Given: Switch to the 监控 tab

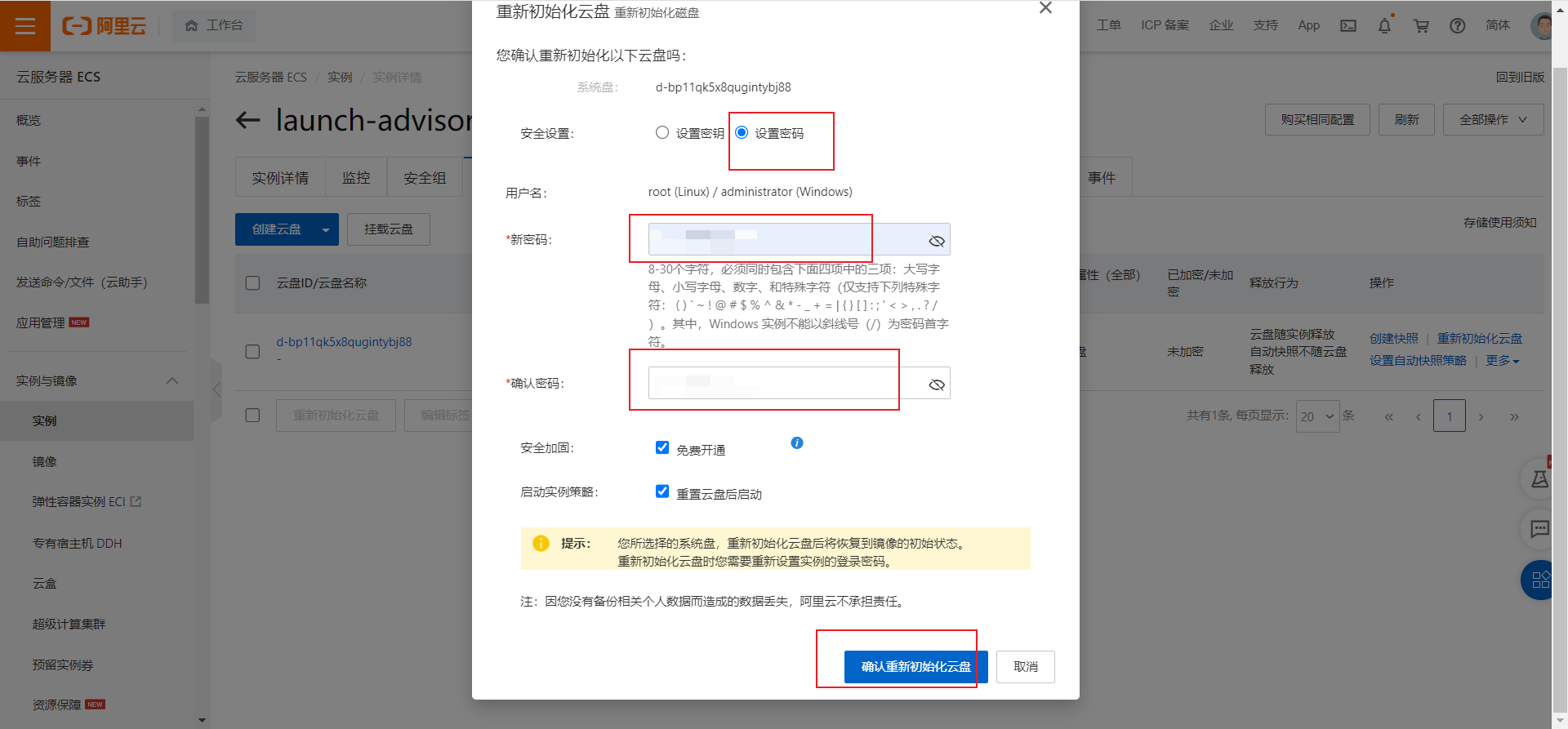Looking at the screenshot, I should pos(356,178).
